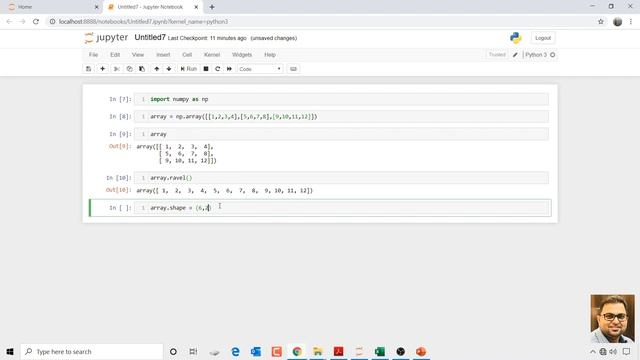Open Excel from the taskbar
Viewport: 640px width, 360px height.
click(x=380, y=351)
